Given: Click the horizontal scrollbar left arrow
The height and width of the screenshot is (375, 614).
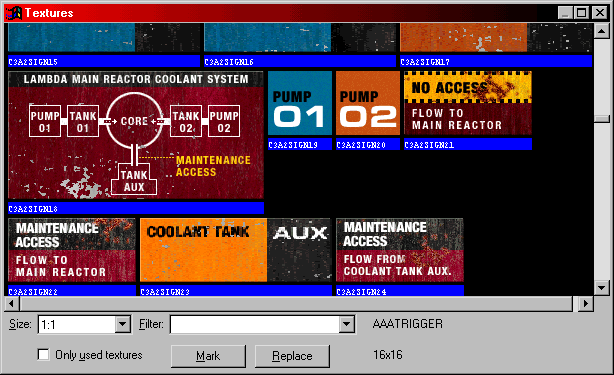Looking at the screenshot, I should point(12,303).
